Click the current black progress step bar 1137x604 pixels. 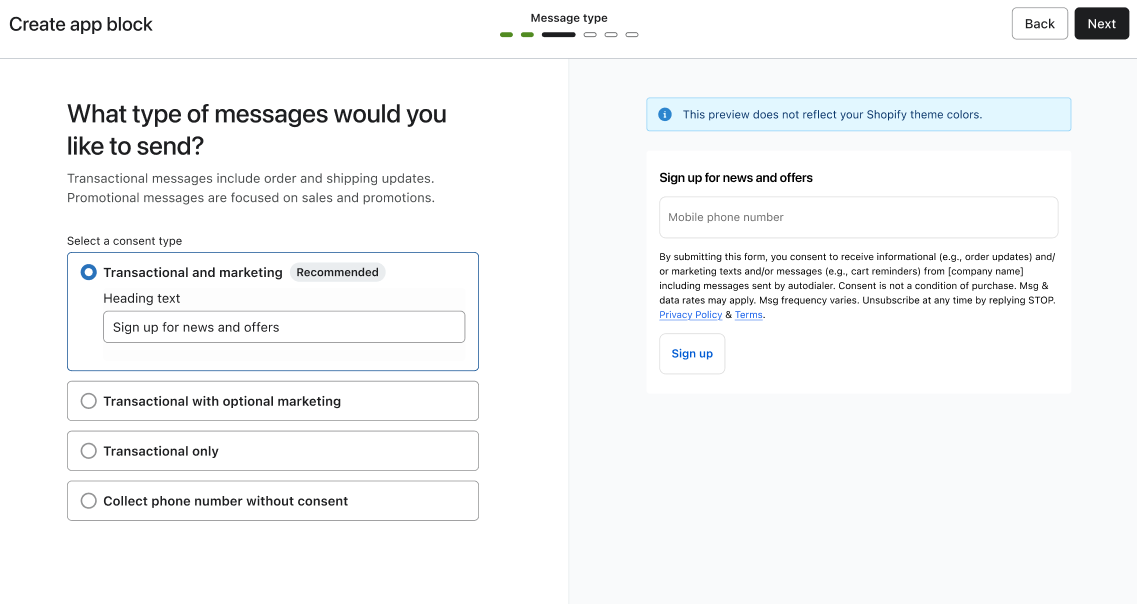pos(558,35)
